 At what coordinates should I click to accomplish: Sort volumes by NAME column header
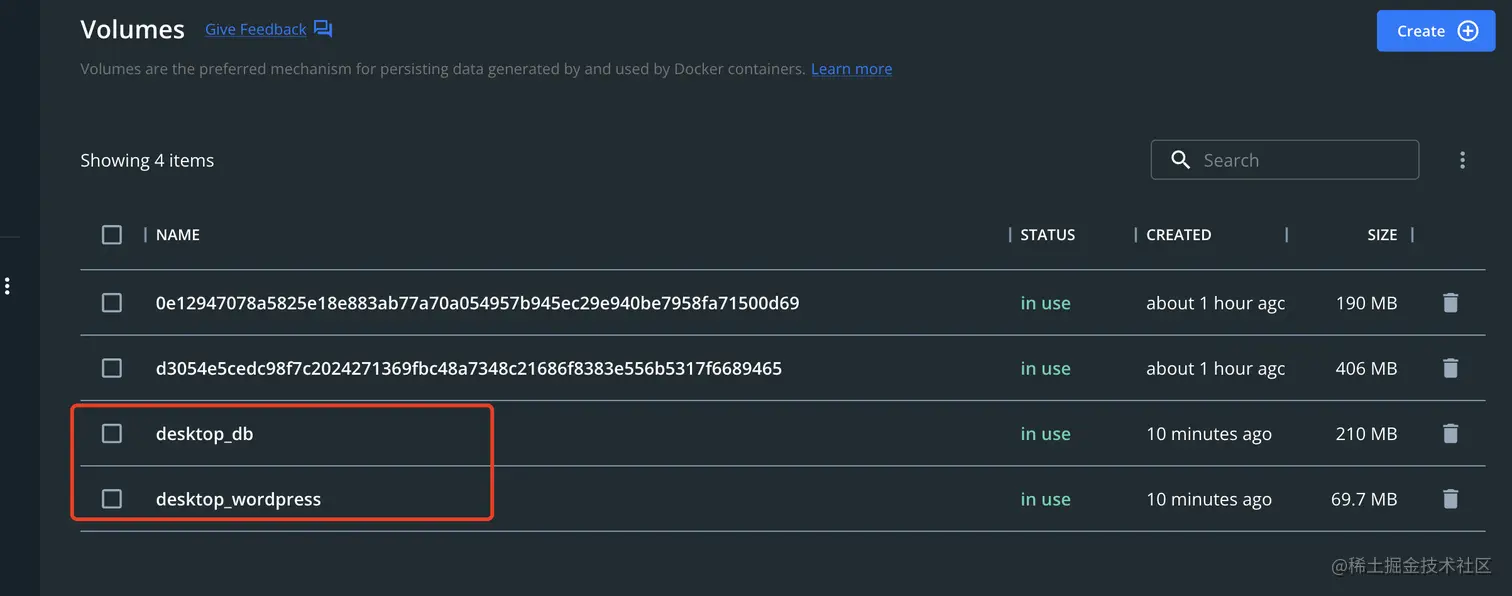pos(178,235)
